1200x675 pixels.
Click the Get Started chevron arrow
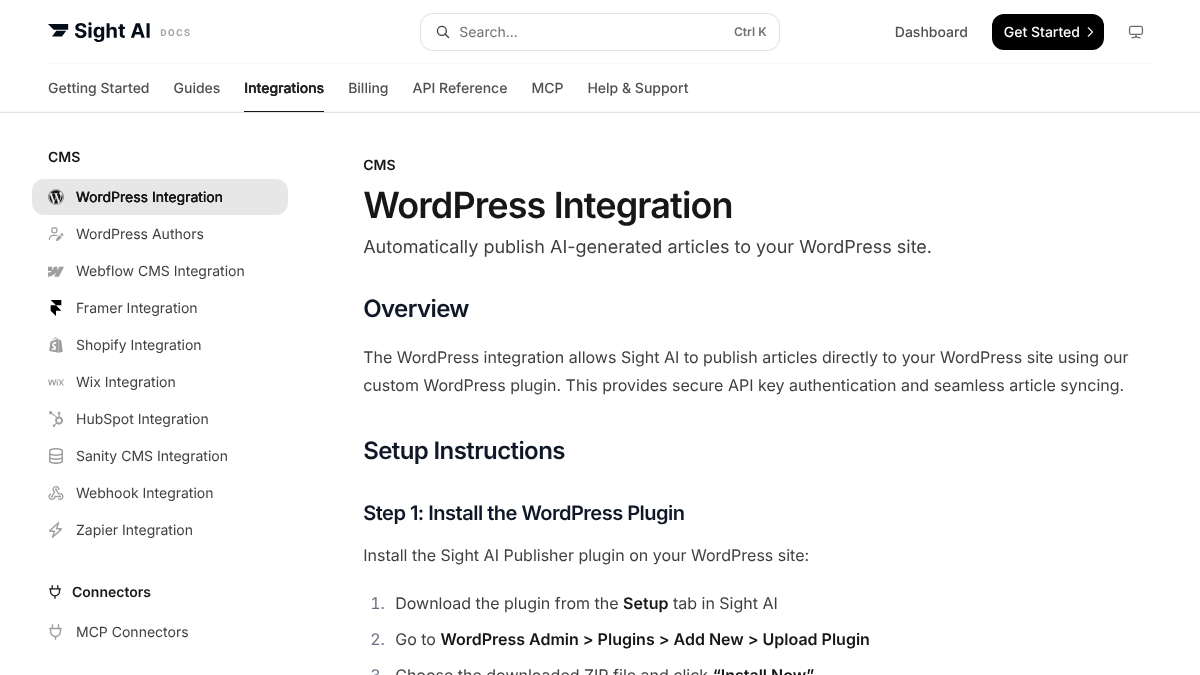(1090, 32)
